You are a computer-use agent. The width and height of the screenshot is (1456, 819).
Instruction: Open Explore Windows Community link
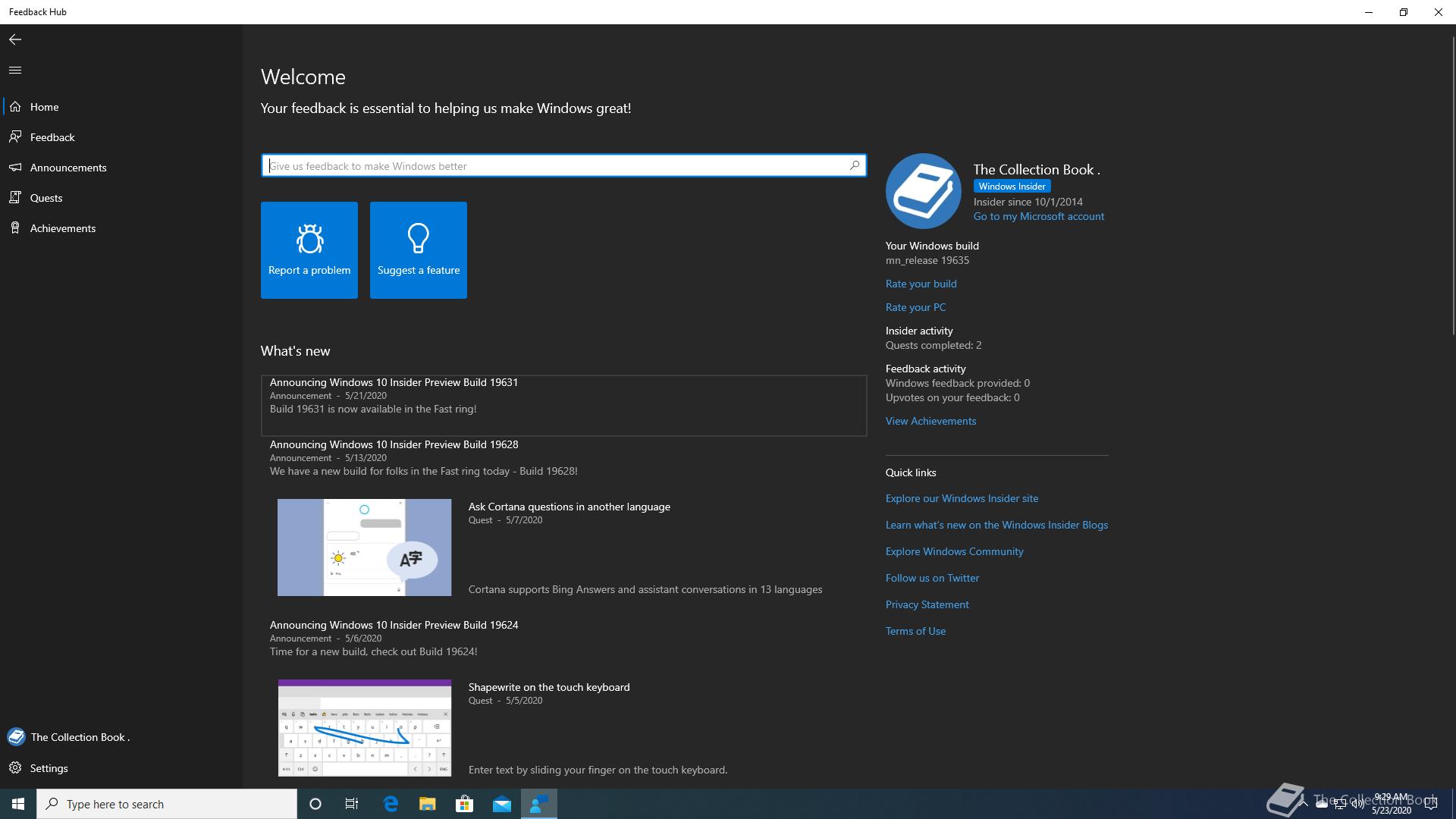(954, 551)
